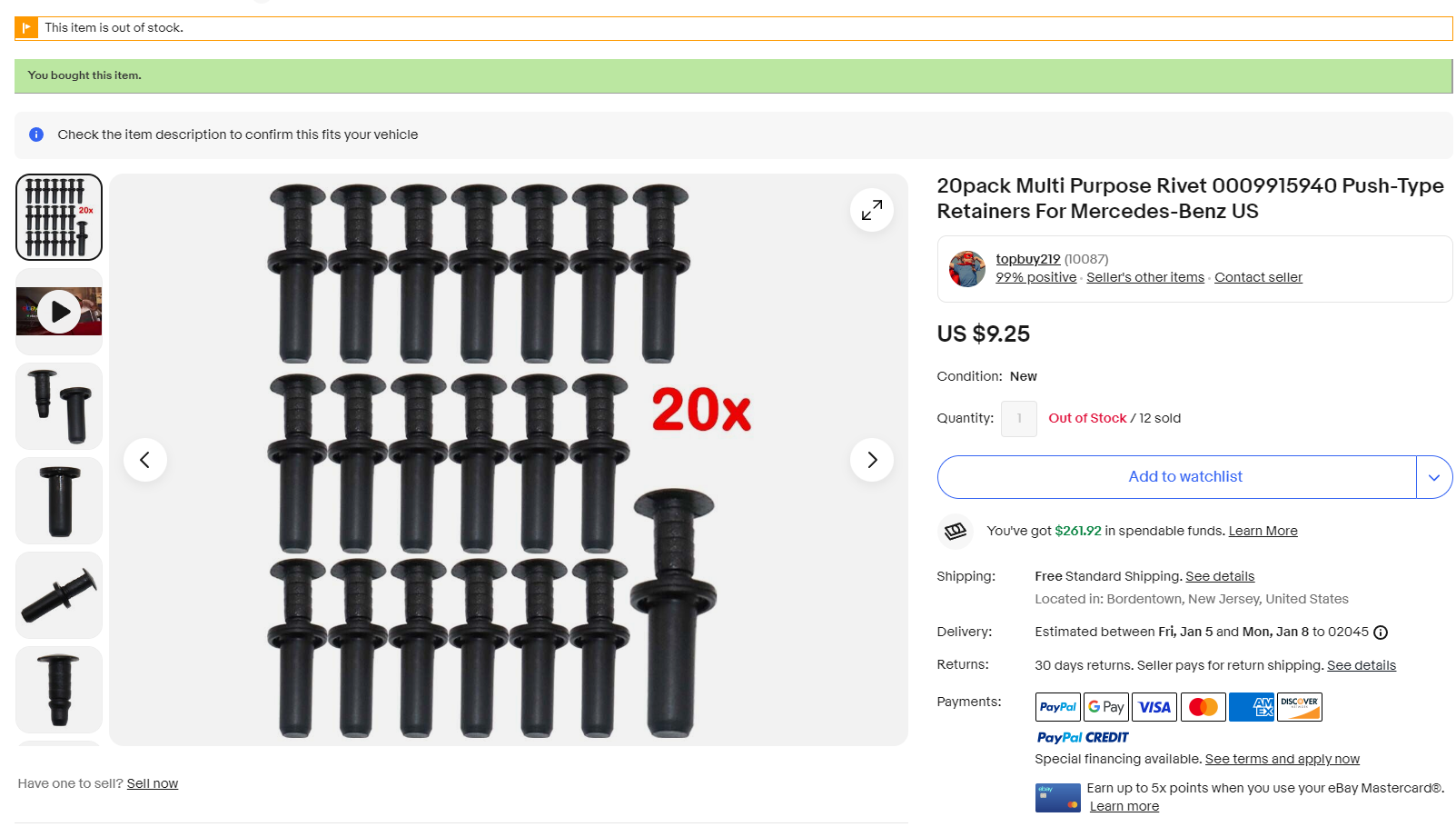Select the two-rivets thumbnail image
Viewport: 1456px width, 827px height.
pos(59,406)
